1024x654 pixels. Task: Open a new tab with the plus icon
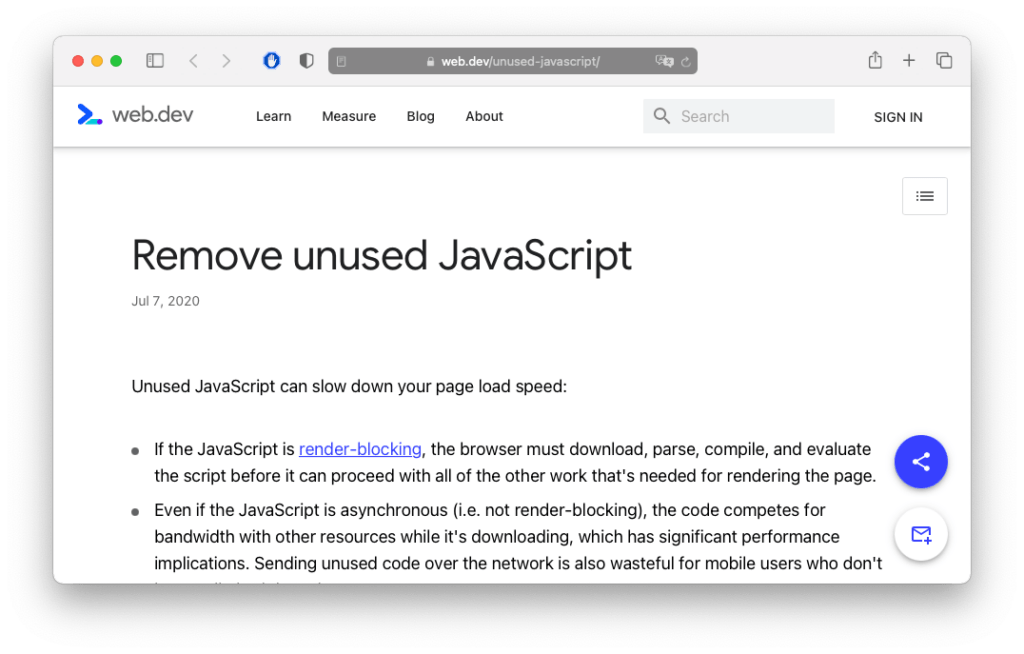coord(909,60)
